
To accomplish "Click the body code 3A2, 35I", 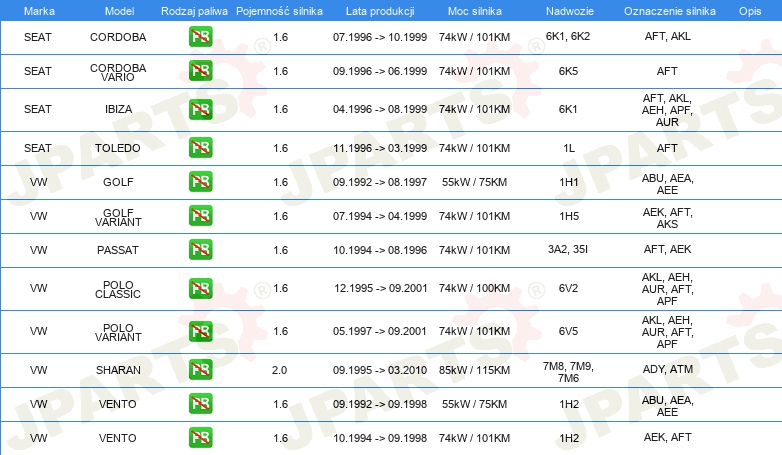I will coord(568,249).
